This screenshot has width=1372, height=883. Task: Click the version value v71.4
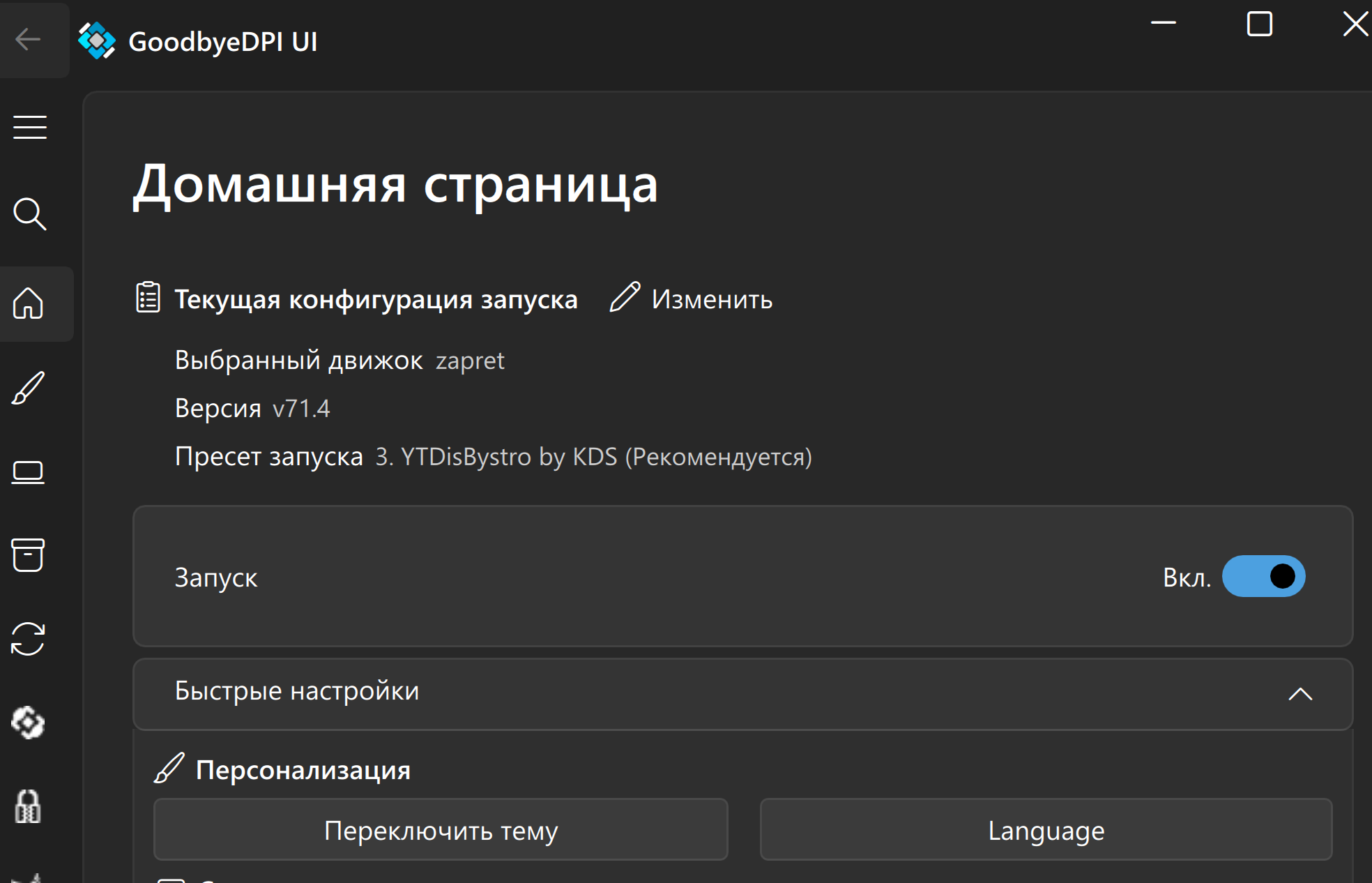[301, 409]
